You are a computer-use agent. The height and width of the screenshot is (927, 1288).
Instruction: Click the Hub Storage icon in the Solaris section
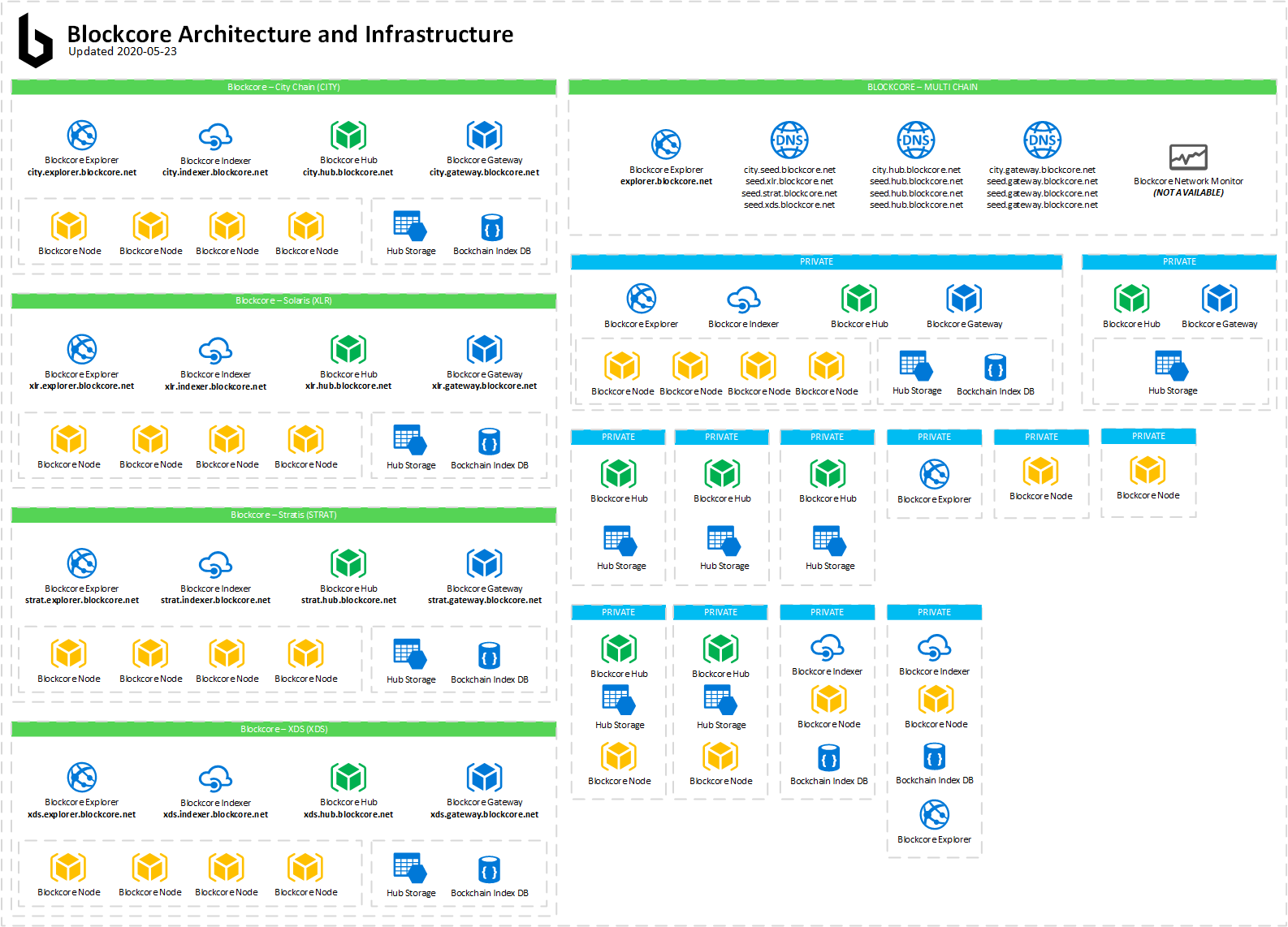click(x=410, y=441)
